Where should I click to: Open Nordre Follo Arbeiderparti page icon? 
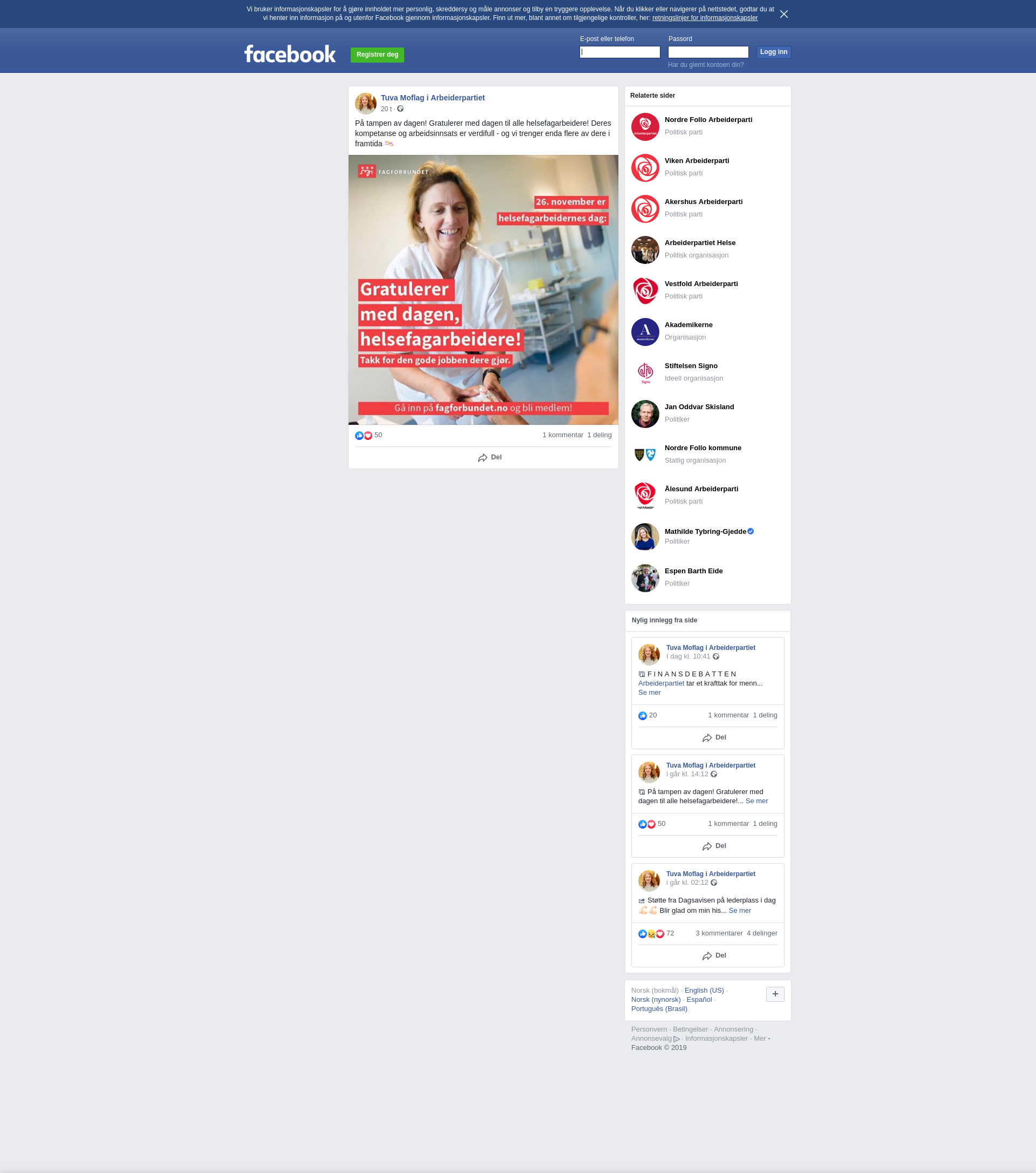click(x=645, y=127)
